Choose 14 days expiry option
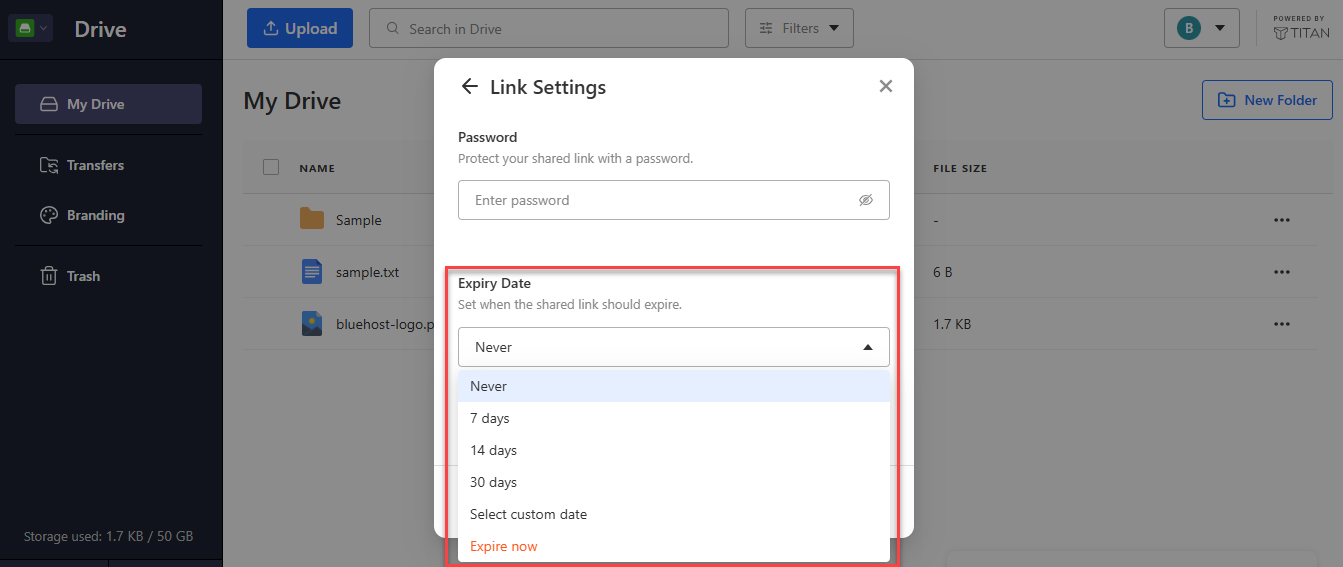 [673, 450]
